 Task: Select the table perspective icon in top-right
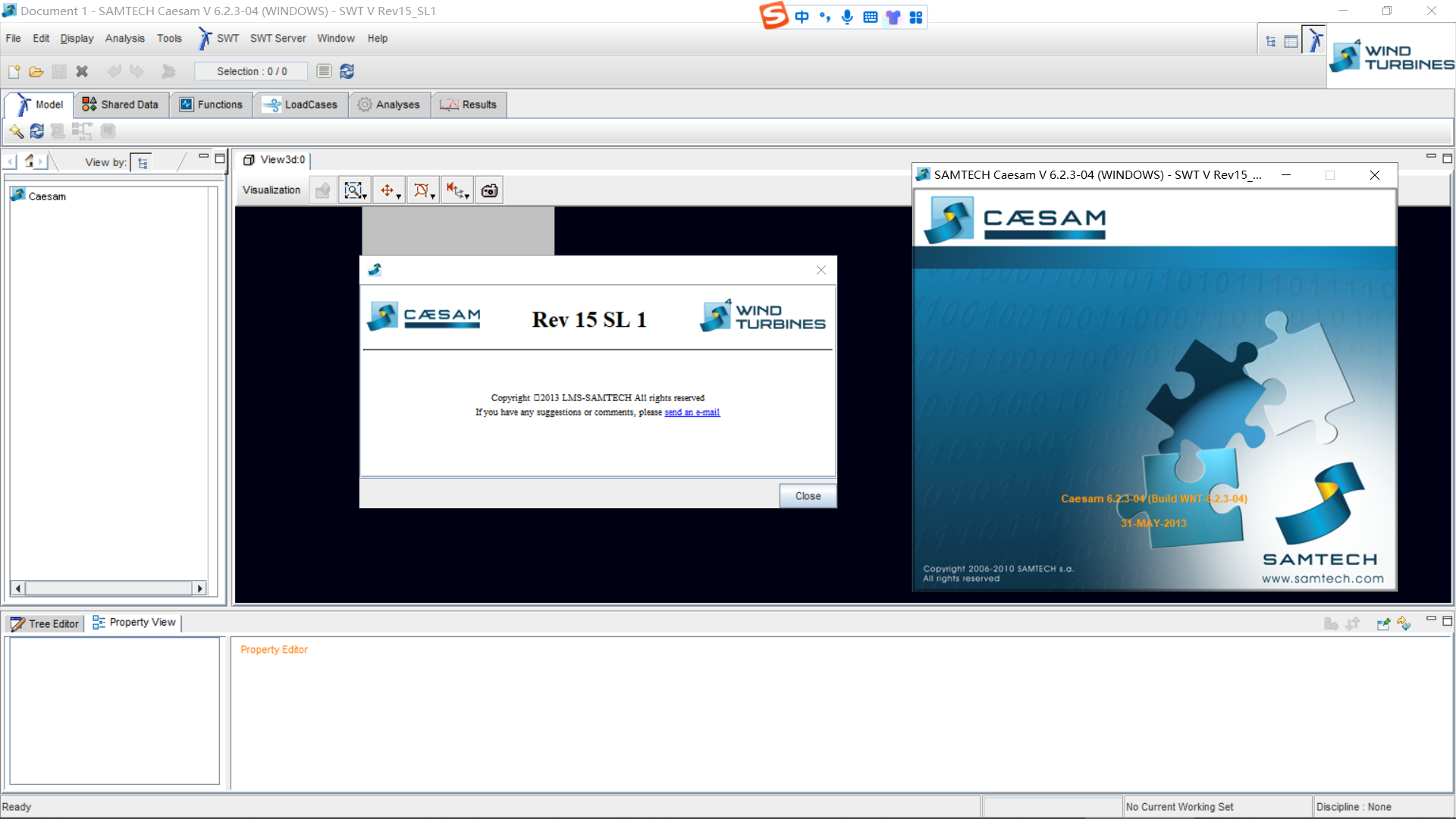[1291, 42]
